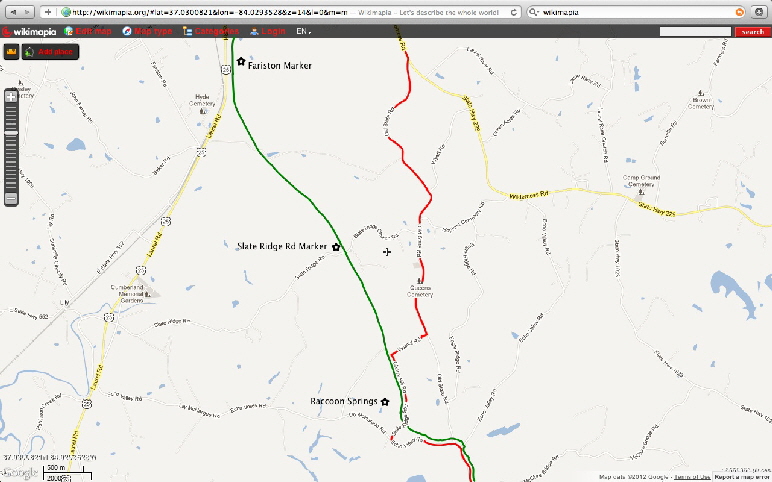Expand the EN language selector
772x482 pixels.
point(304,31)
